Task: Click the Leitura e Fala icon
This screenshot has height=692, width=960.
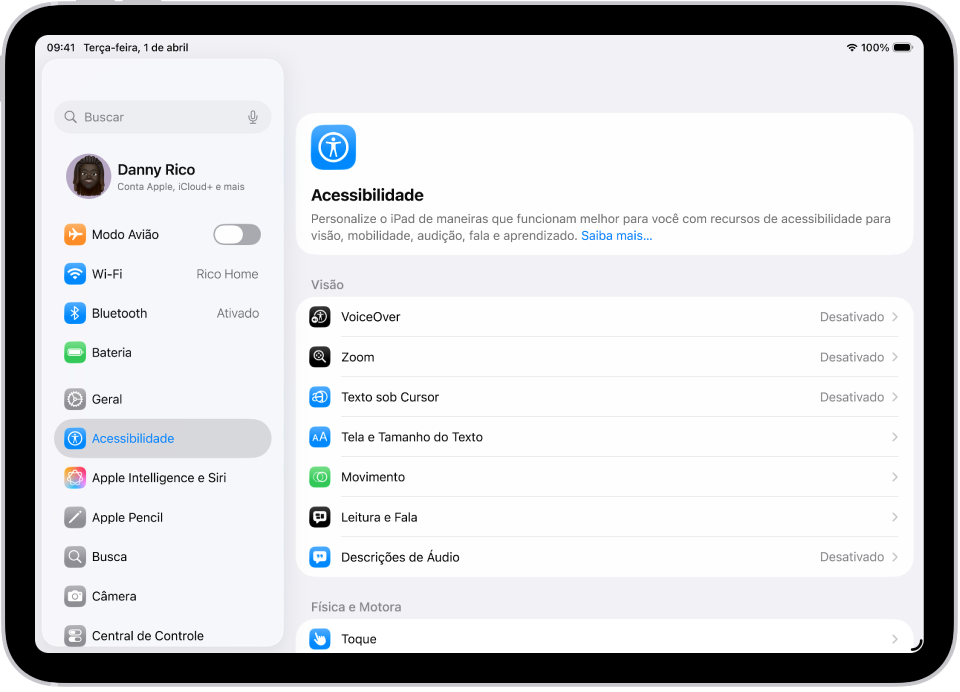Action: point(320,517)
